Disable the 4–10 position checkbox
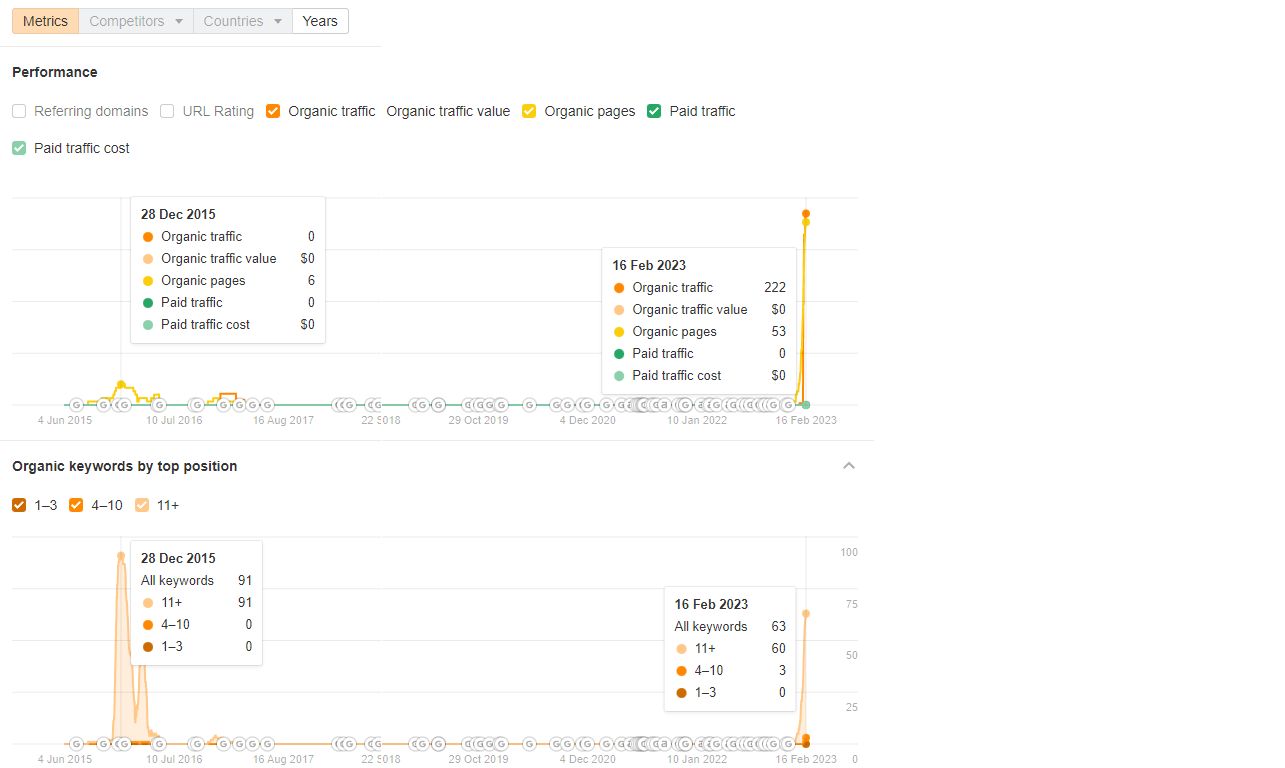This screenshot has width=1285, height=768. click(x=76, y=505)
